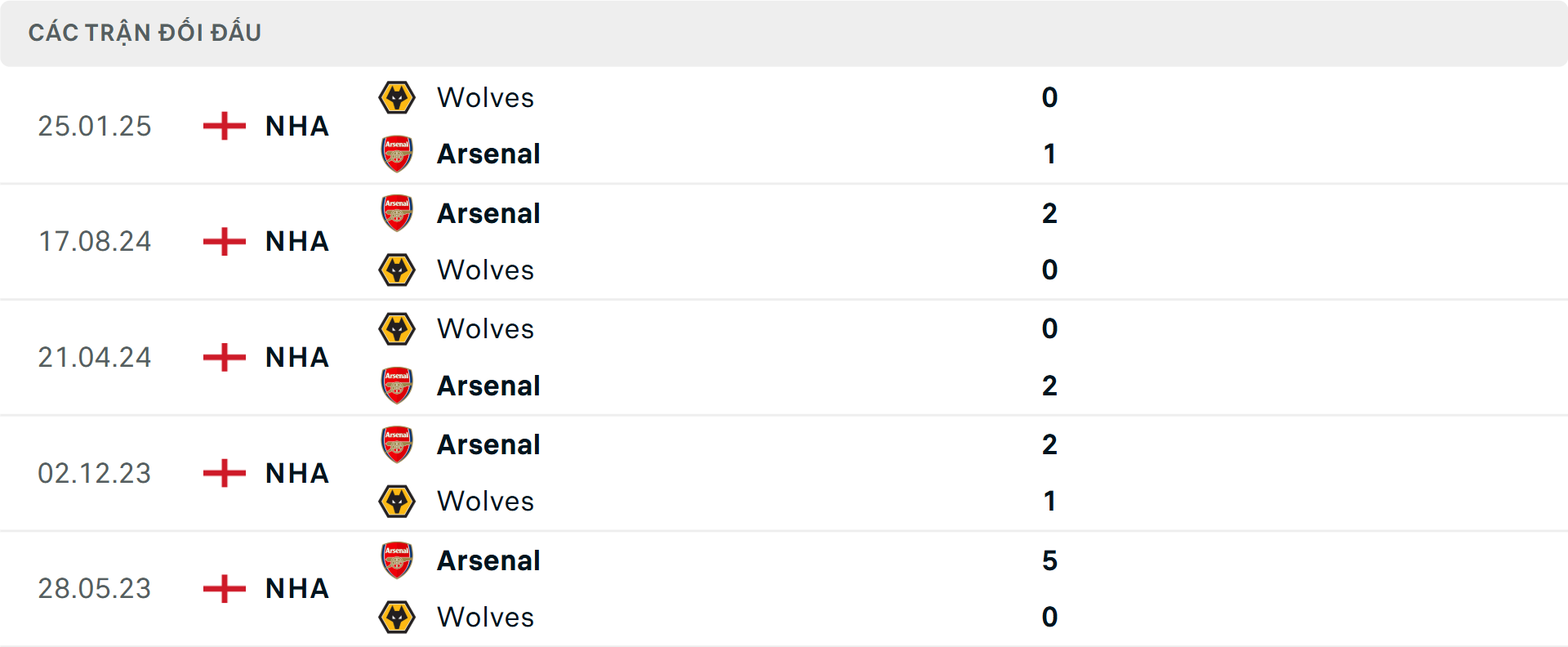Click the Arsenal crest in the 28.05.23 row

click(396, 561)
